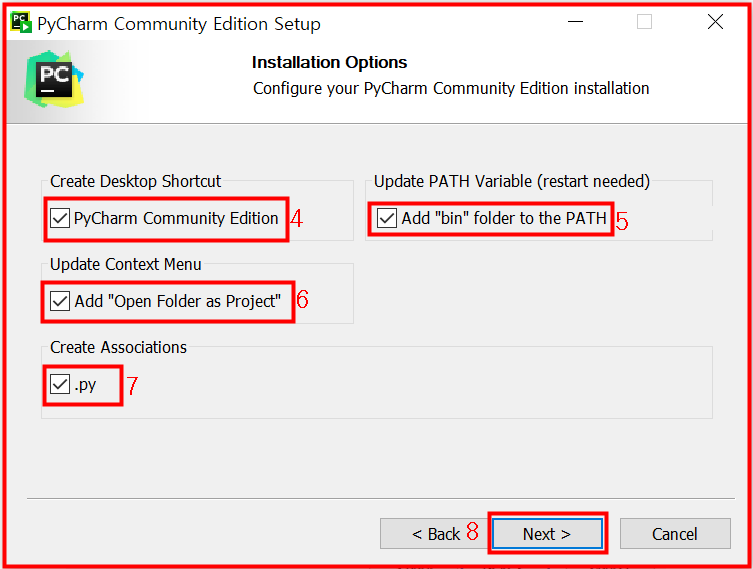Image resolution: width=753 pixels, height=569 pixels.
Task: Go back with the < Back button
Action: (436, 533)
